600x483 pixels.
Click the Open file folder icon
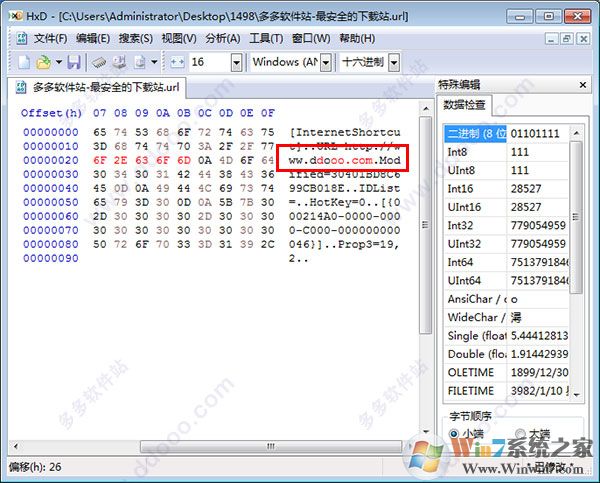click(x=43, y=62)
